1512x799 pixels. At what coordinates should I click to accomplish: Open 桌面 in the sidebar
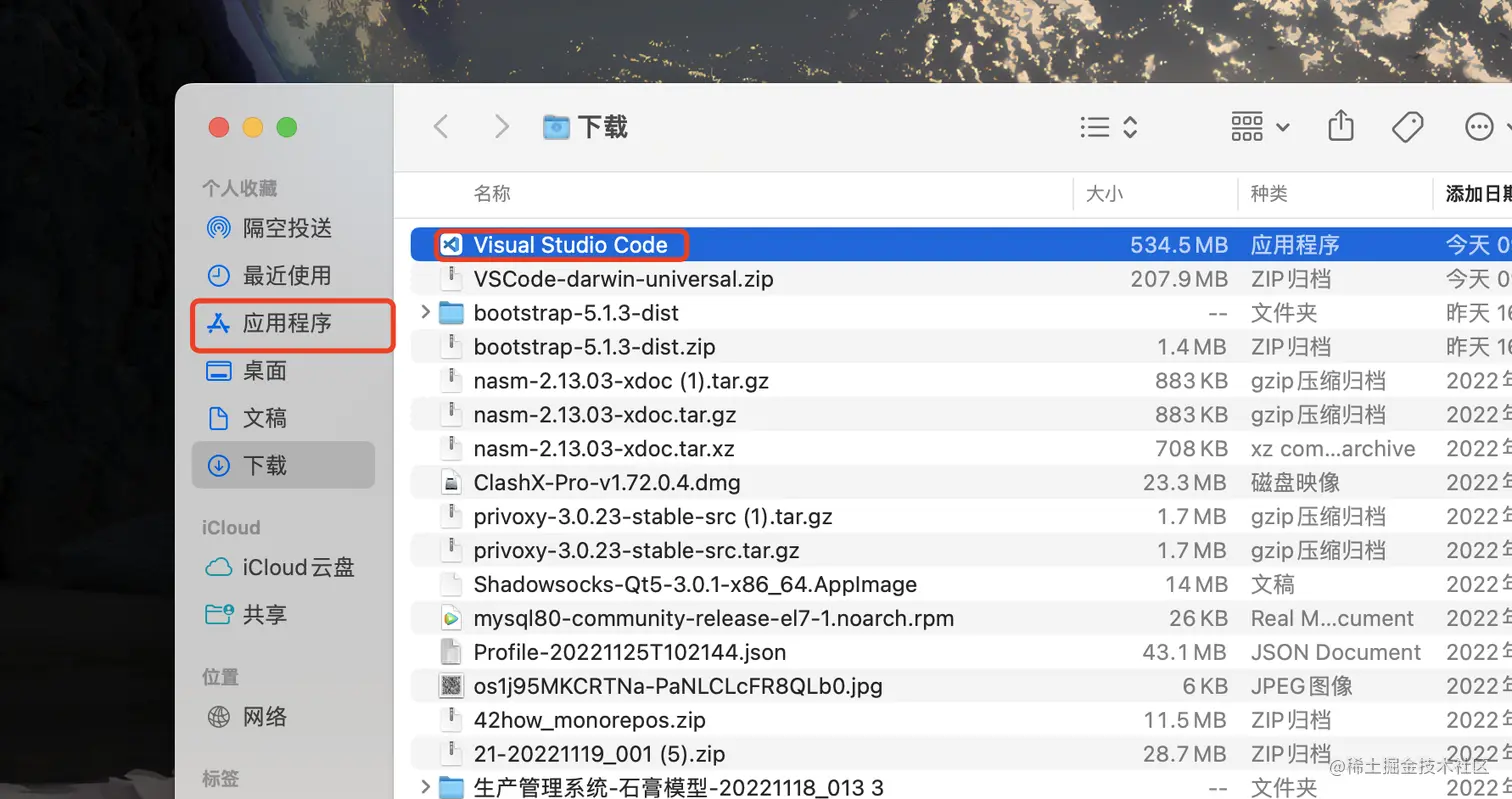point(283,371)
